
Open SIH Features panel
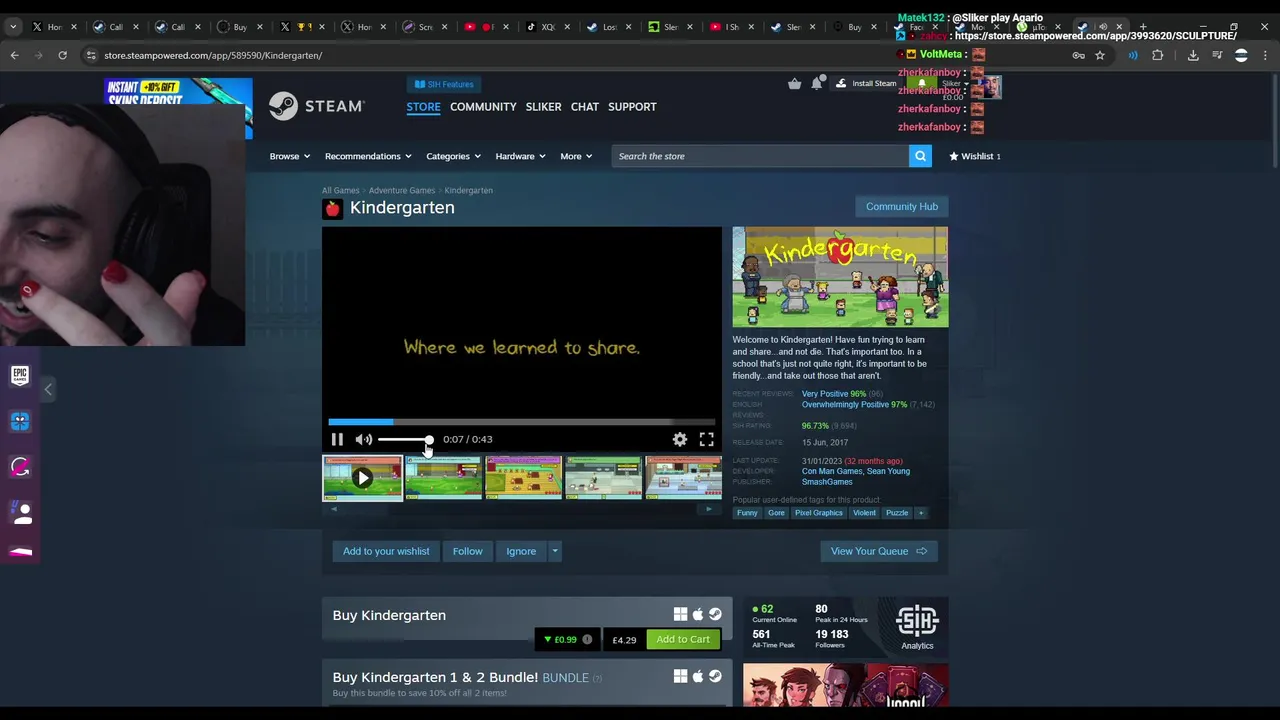pos(444,84)
